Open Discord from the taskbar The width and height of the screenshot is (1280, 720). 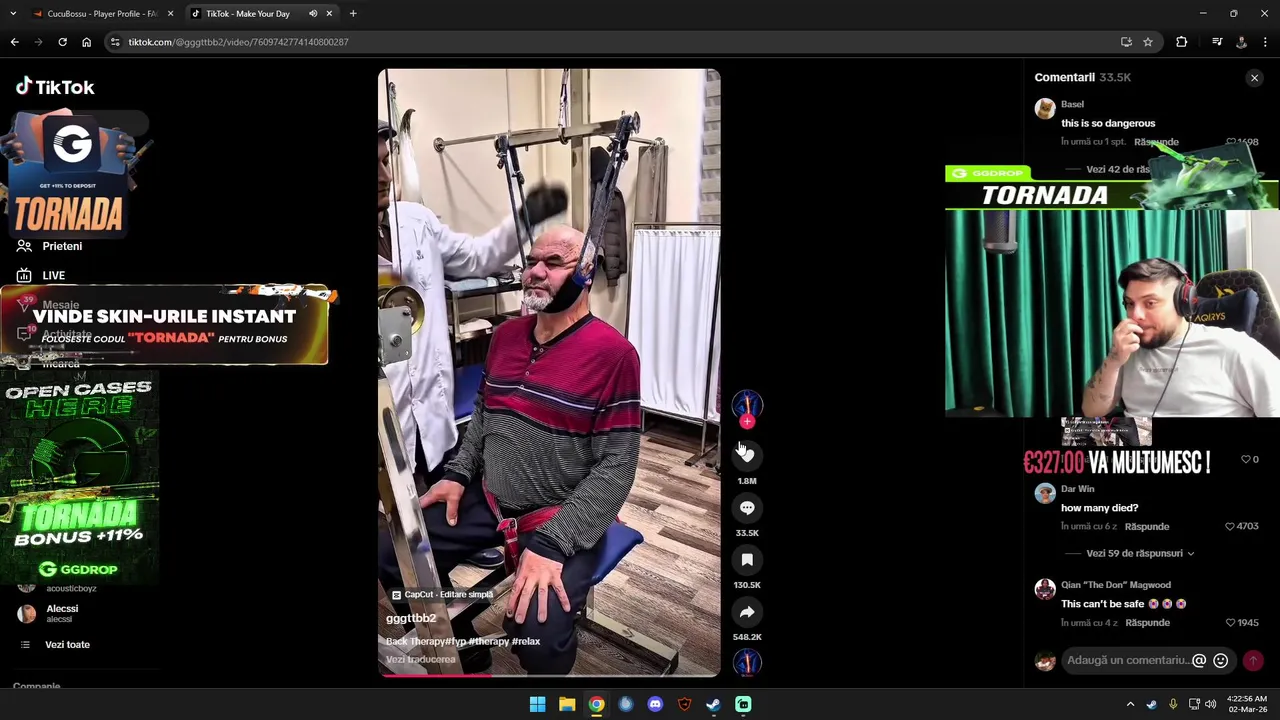[x=655, y=705]
